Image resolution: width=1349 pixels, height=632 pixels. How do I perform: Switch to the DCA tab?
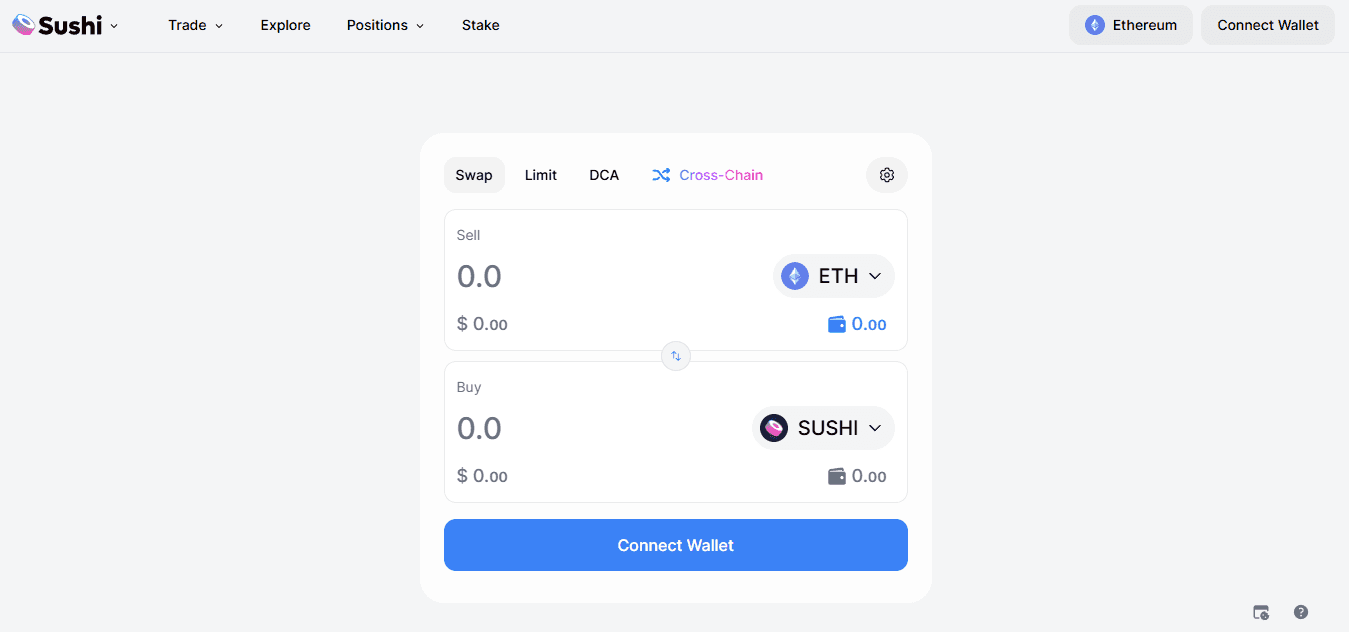click(x=604, y=175)
